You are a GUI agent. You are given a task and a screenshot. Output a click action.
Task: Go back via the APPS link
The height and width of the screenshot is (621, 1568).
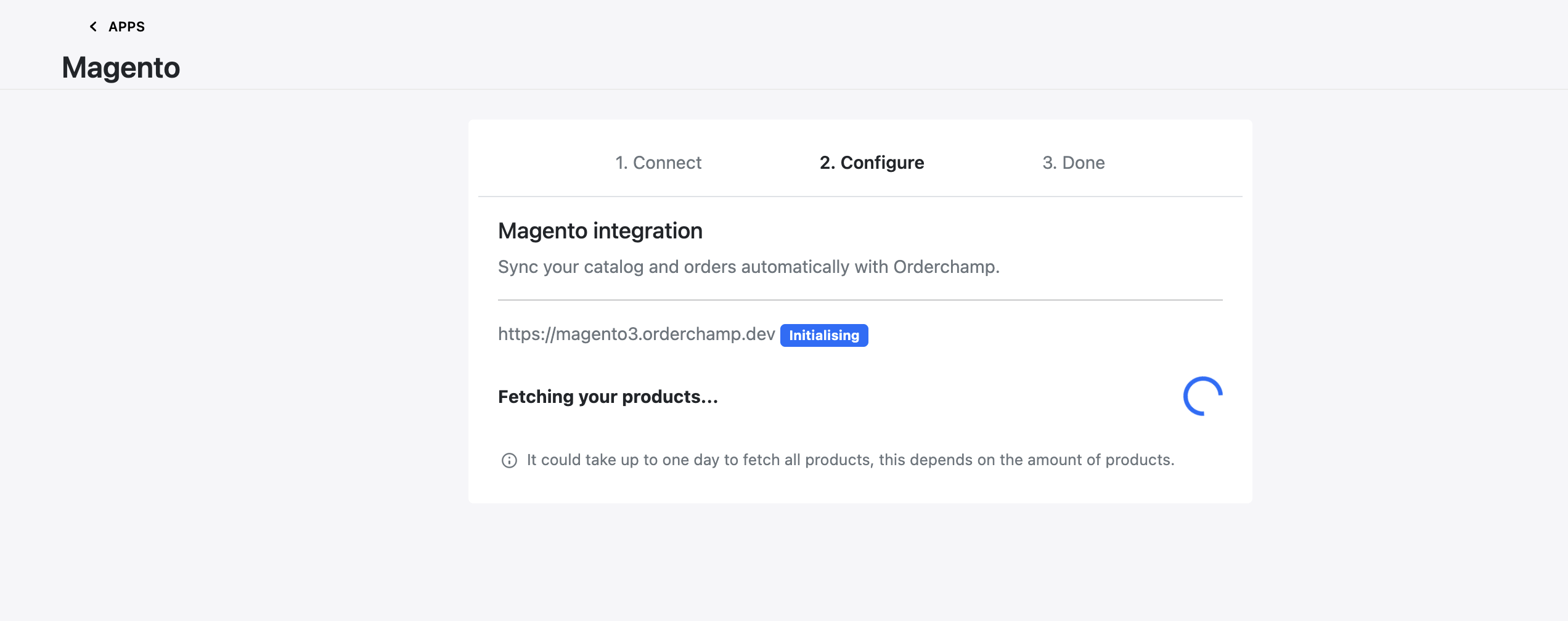(126, 26)
